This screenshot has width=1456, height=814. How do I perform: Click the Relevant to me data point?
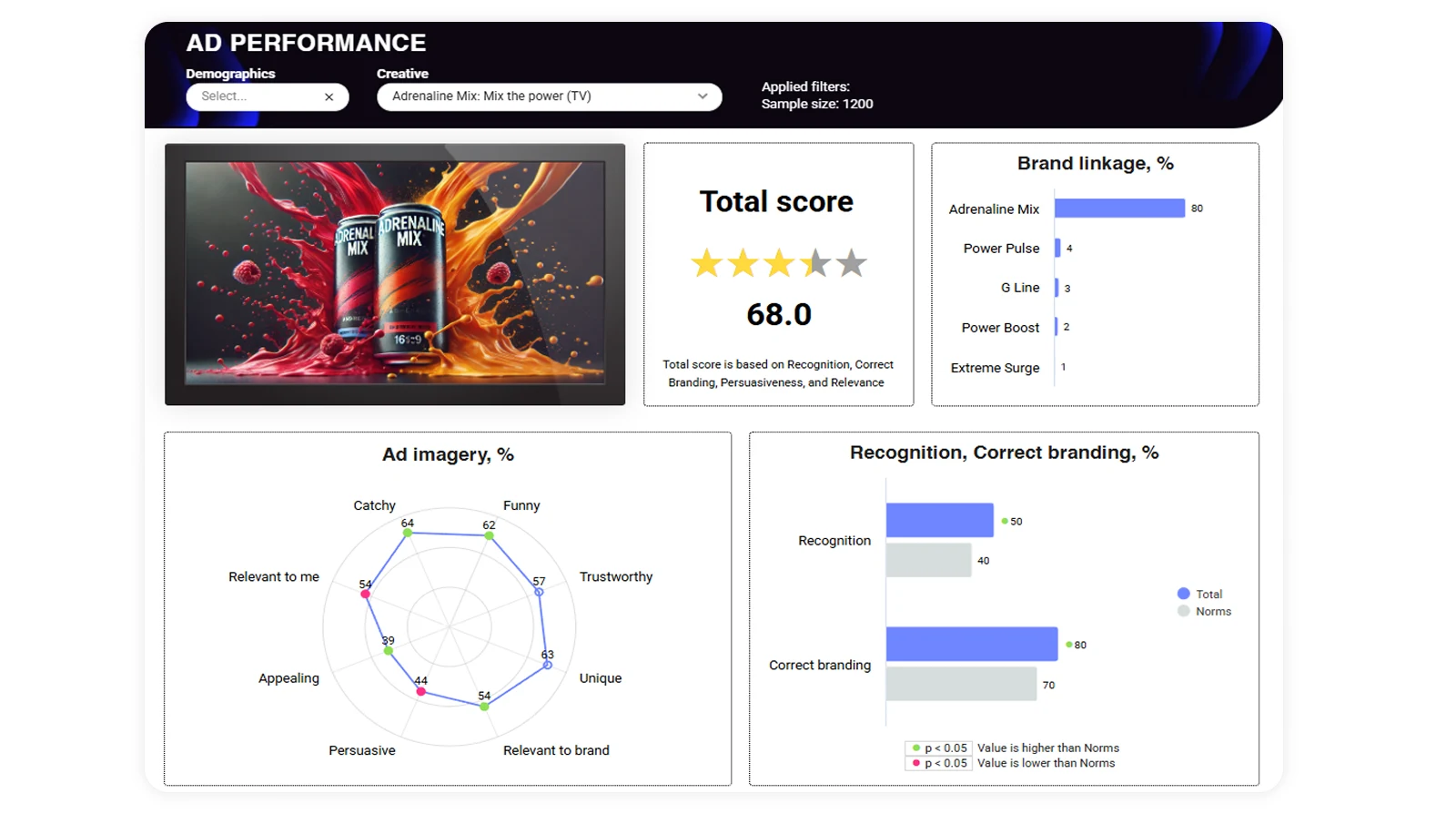coord(366,595)
